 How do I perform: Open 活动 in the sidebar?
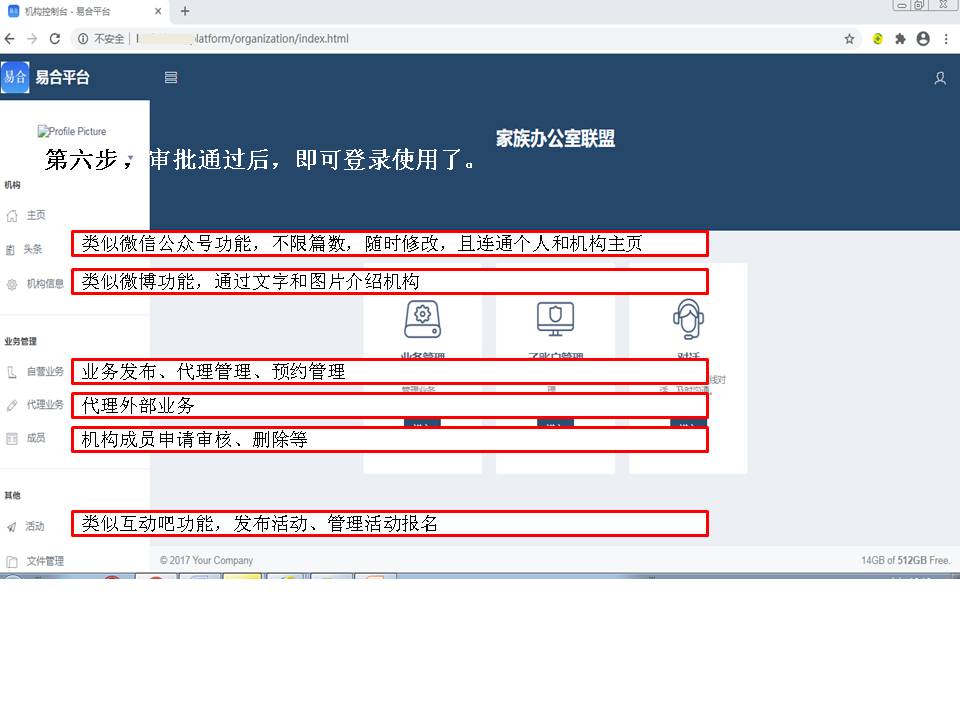click(x=35, y=526)
